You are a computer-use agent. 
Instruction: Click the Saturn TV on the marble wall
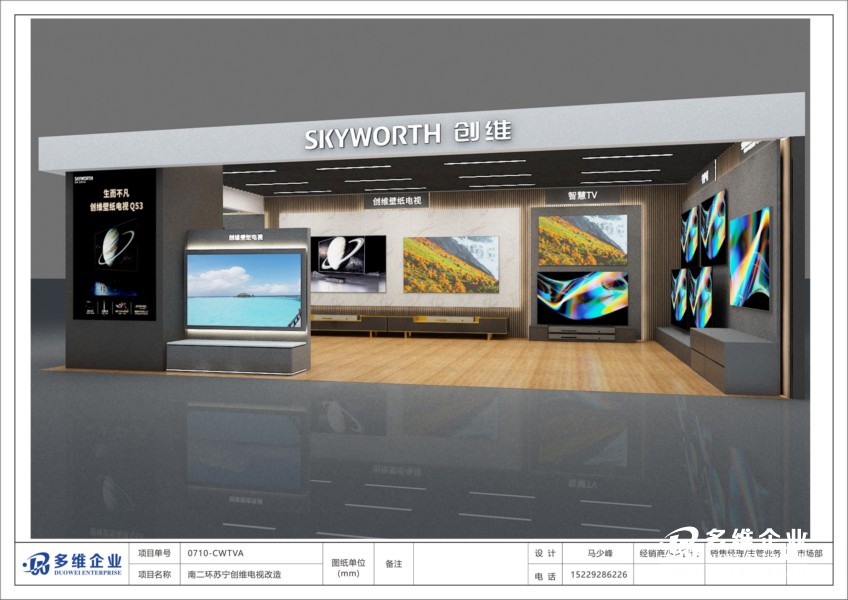(x=348, y=263)
